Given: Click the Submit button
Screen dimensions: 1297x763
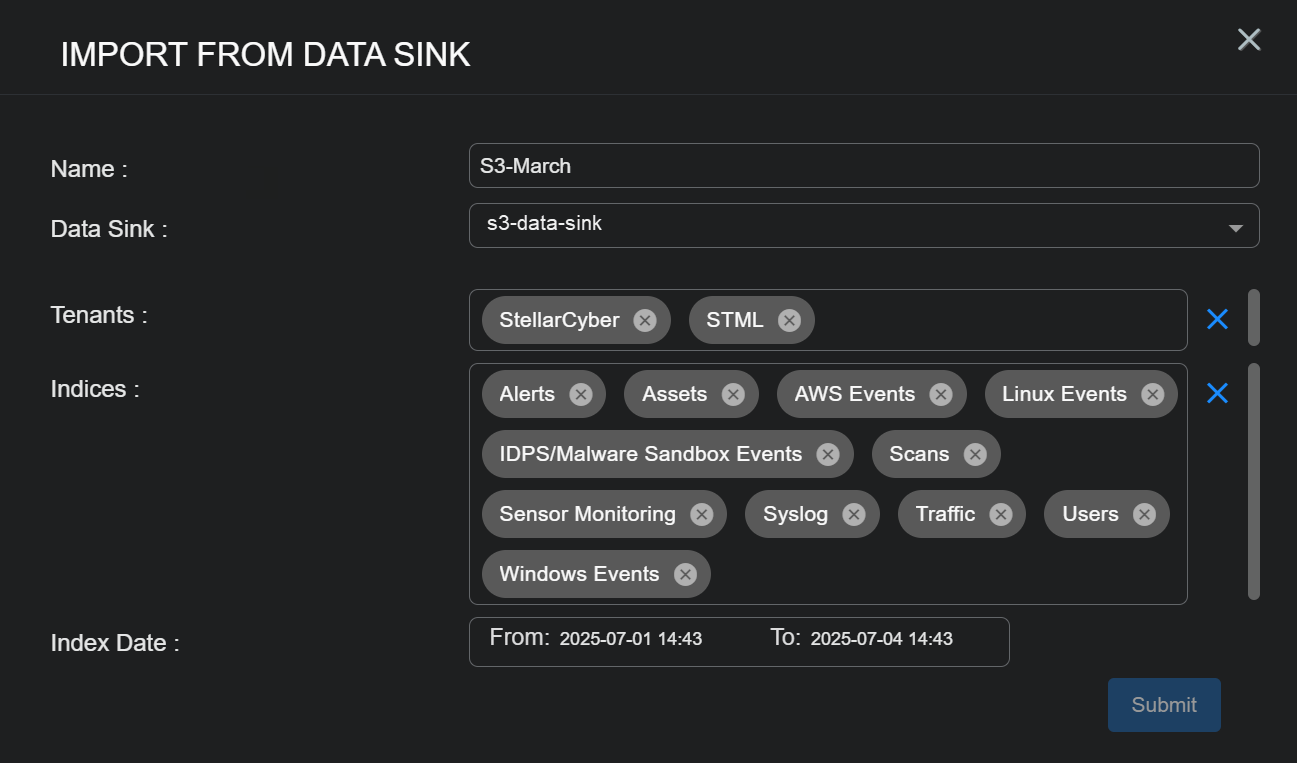Looking at the screenshot, I should (x=1164, y=705).
